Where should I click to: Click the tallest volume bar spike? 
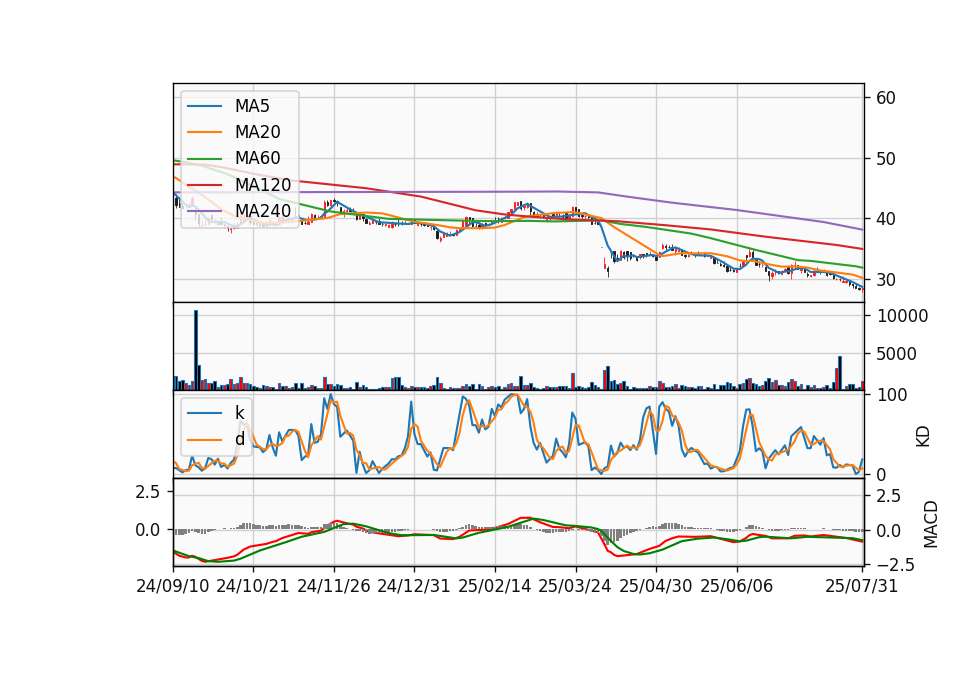pyautogui.click(x=196, y=350)
